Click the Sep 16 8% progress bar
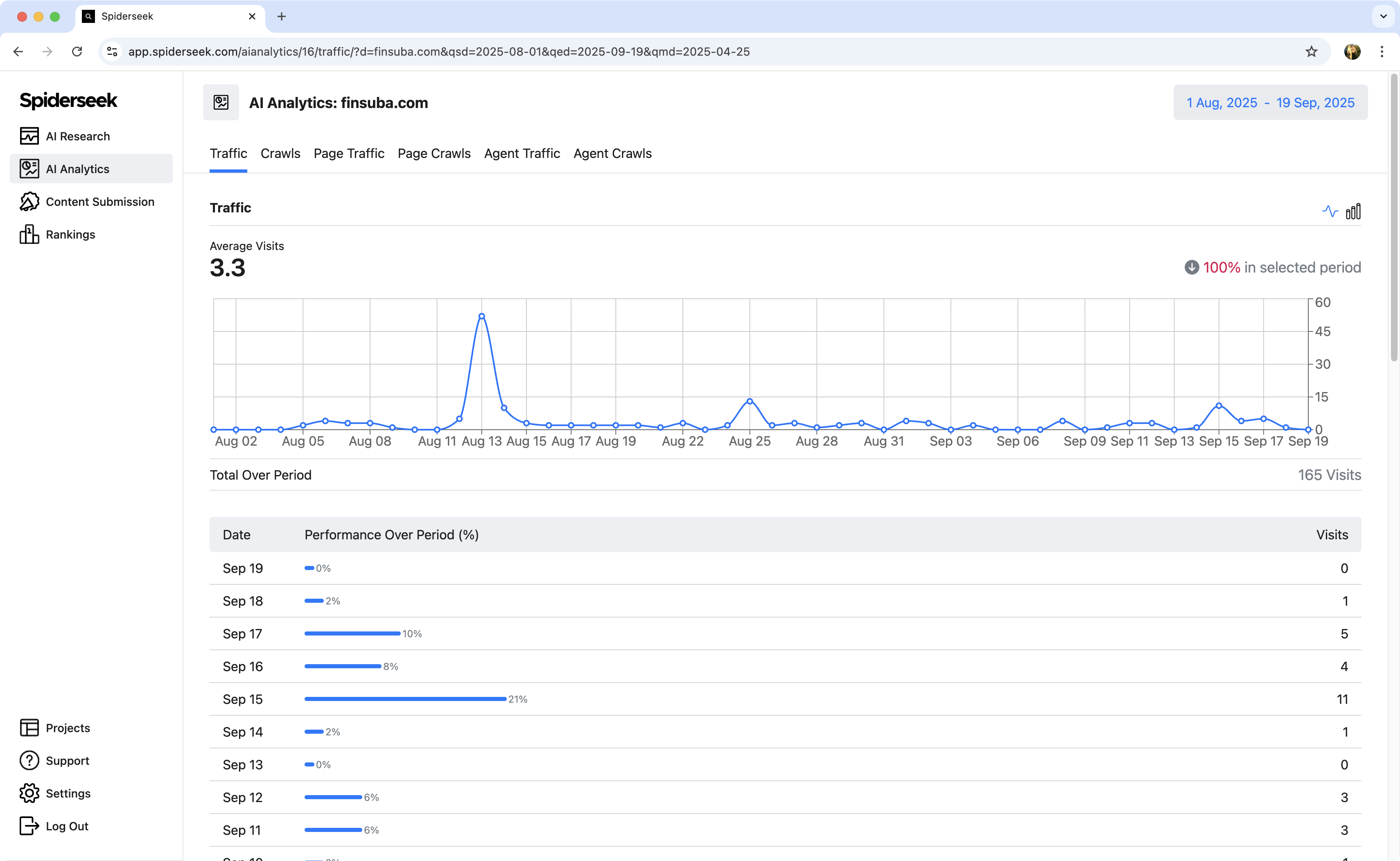1400x861 pixels. (343, 666)
